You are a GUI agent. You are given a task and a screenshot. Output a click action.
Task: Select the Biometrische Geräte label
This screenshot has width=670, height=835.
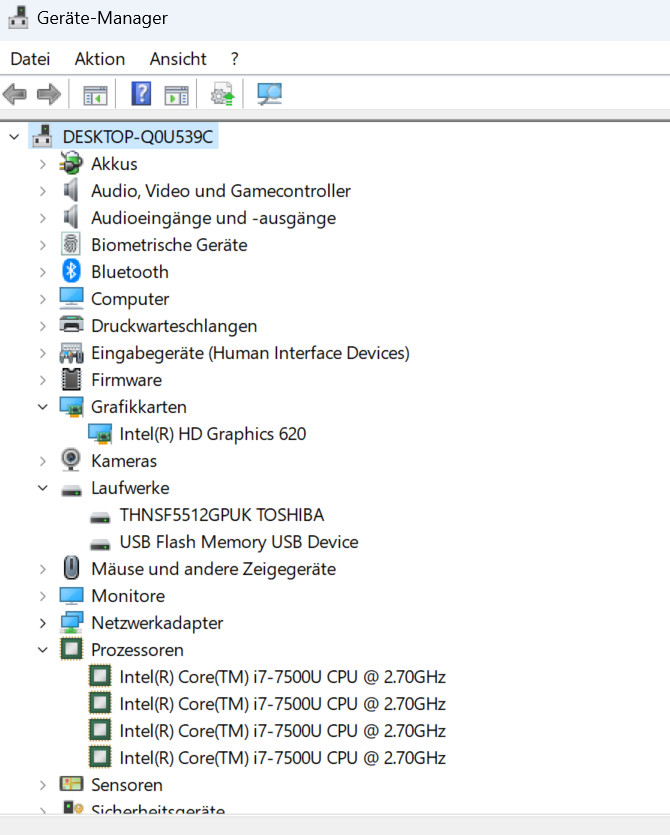point(169,245)
